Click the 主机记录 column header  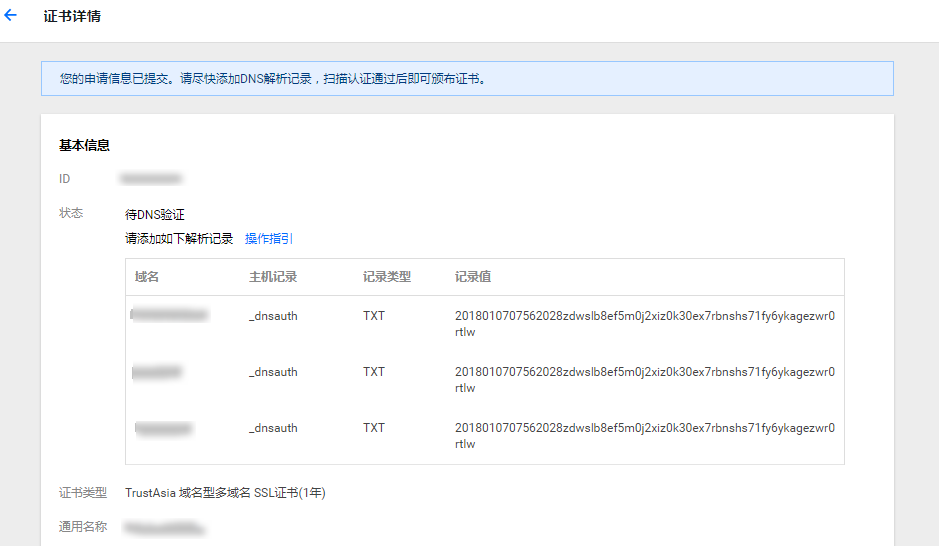(273, 277)
